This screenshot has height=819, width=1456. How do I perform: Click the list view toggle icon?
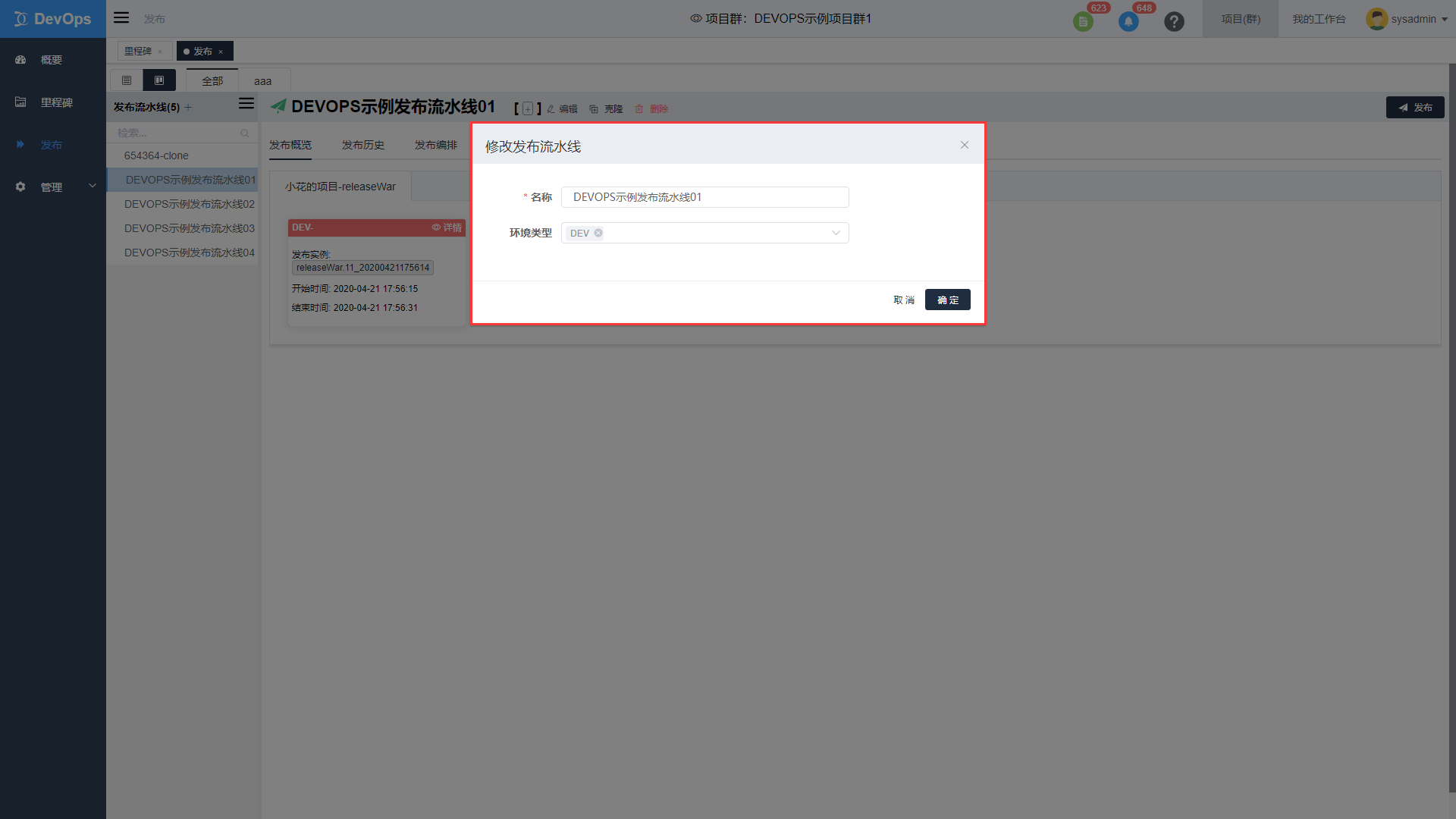tap(125, 80)
